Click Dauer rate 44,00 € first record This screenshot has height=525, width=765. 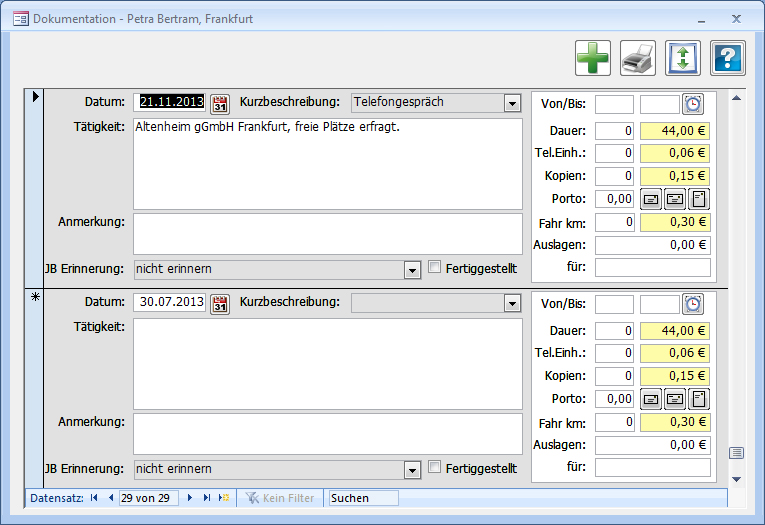[x=675, y=131]
